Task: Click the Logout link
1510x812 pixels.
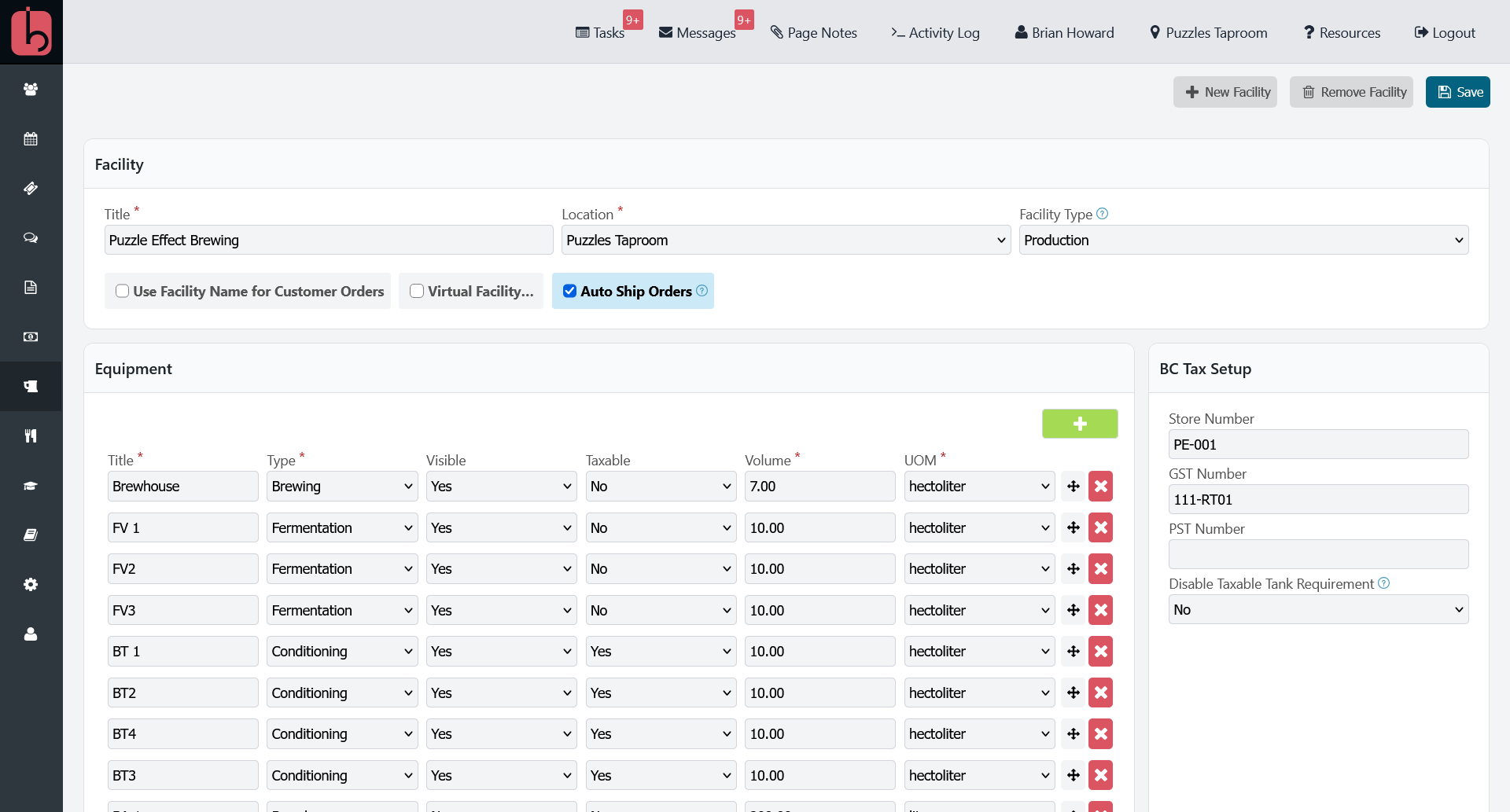Action: 1445,33
